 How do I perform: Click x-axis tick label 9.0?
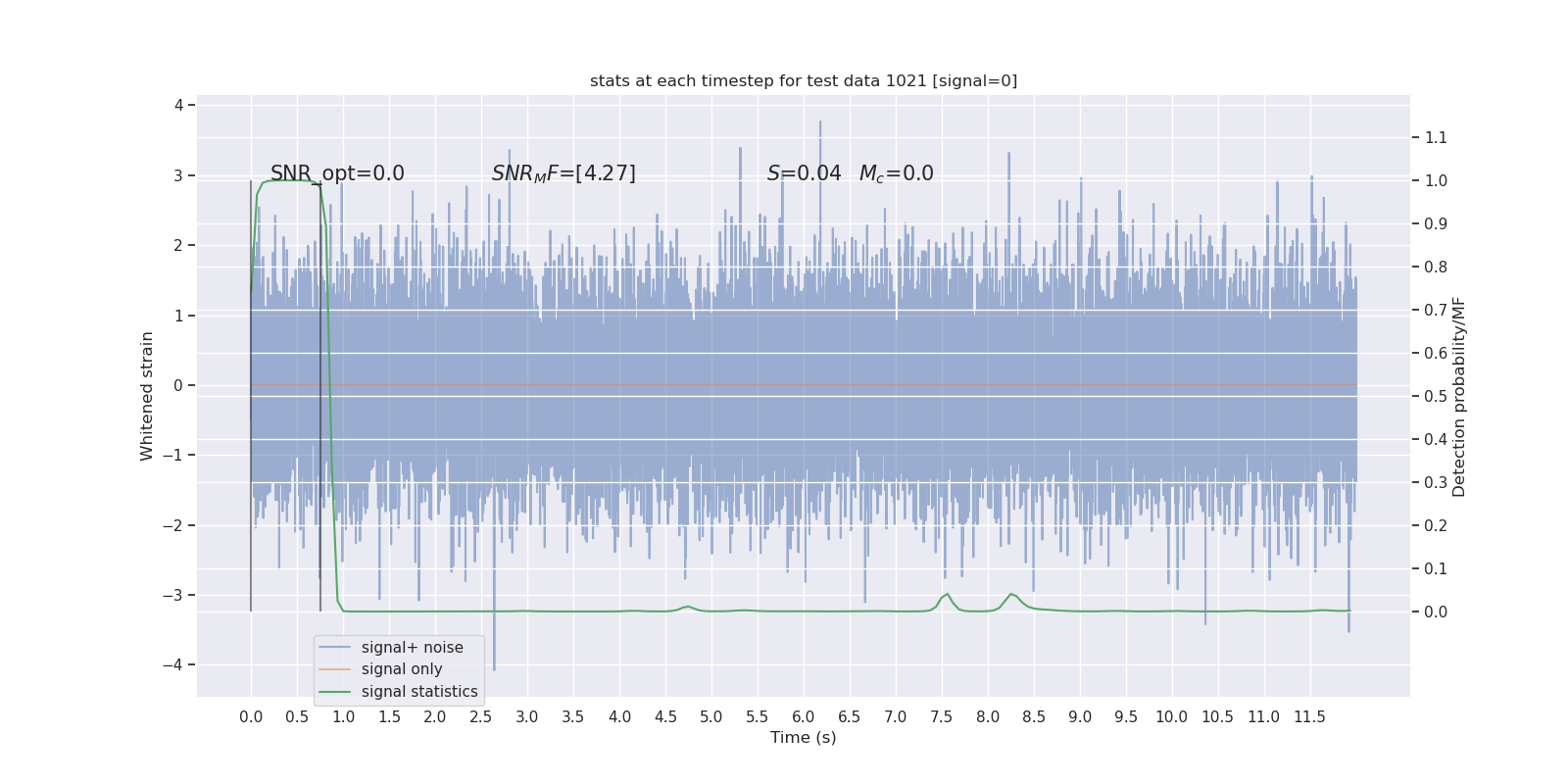tap(1080, 716)
